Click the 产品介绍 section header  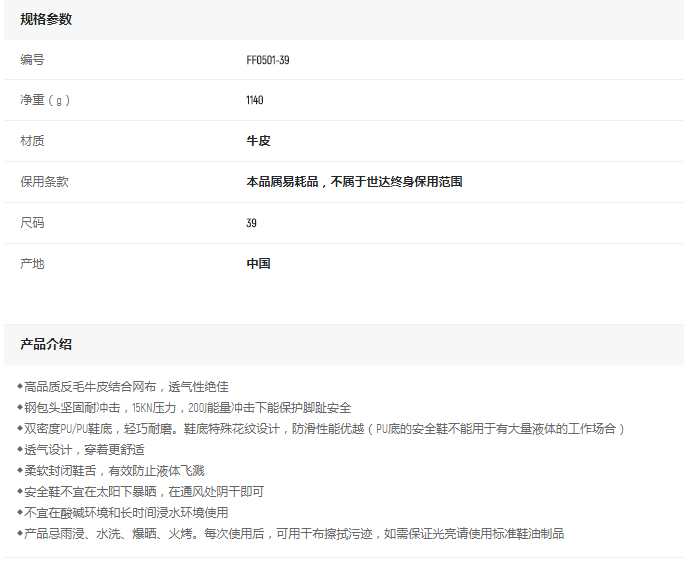point(46,344)
